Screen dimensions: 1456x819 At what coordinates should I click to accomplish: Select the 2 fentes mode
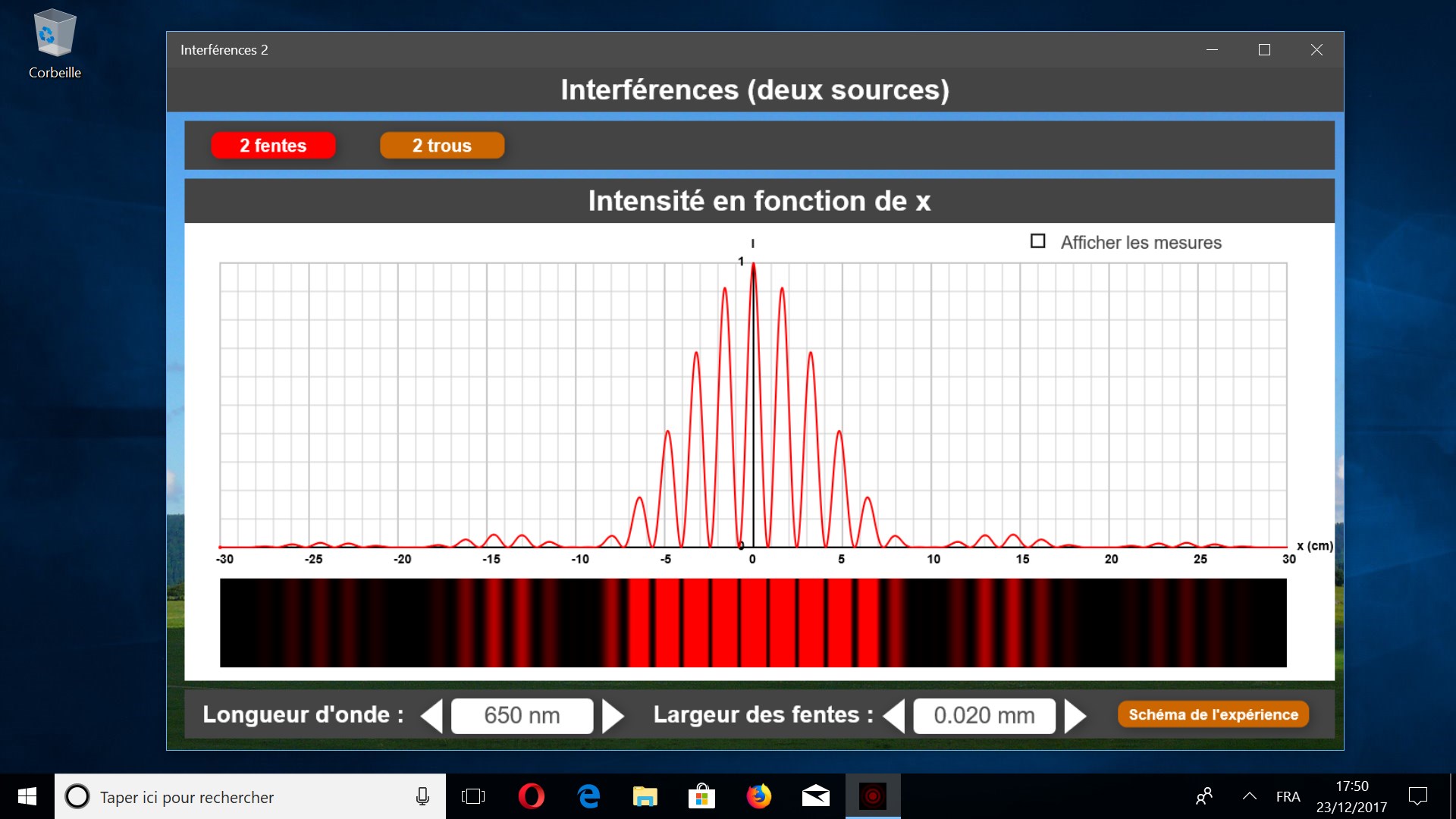(273, 146)
